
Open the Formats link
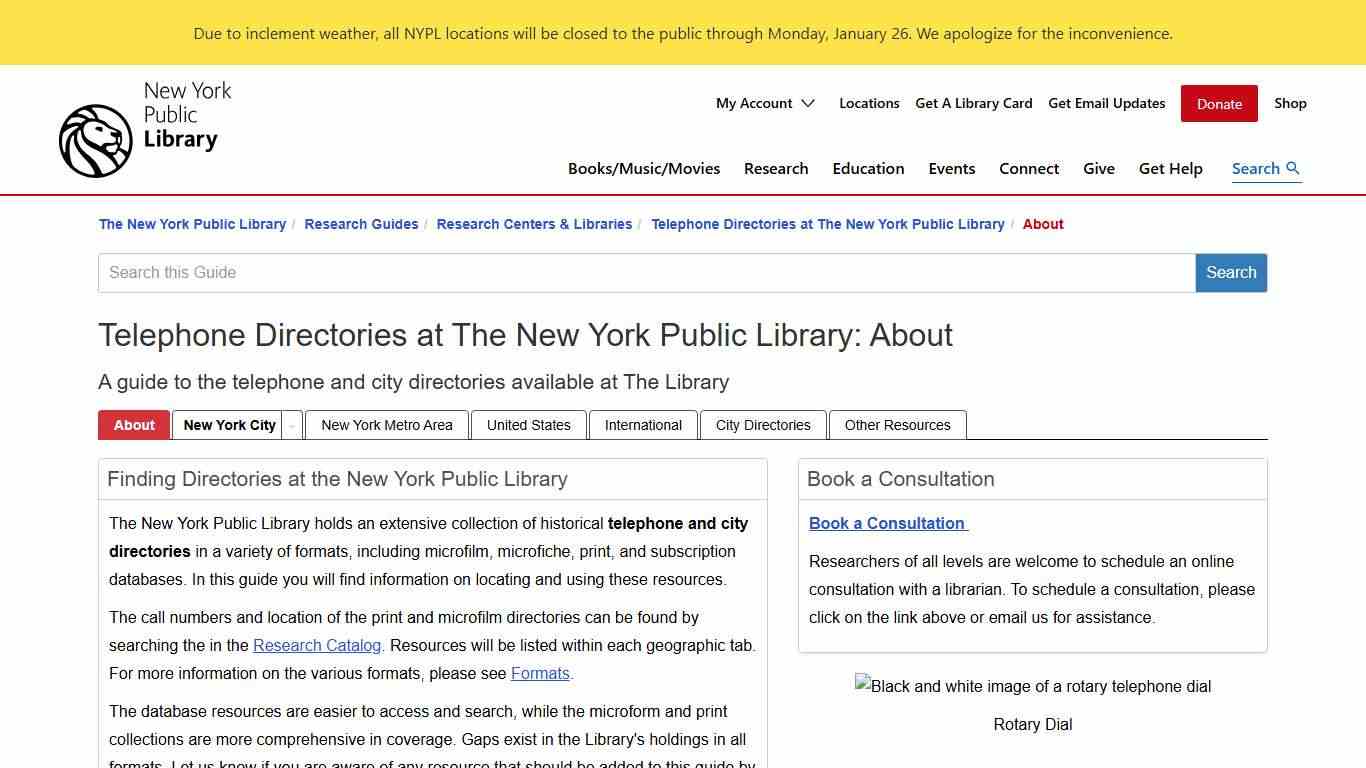540,673
